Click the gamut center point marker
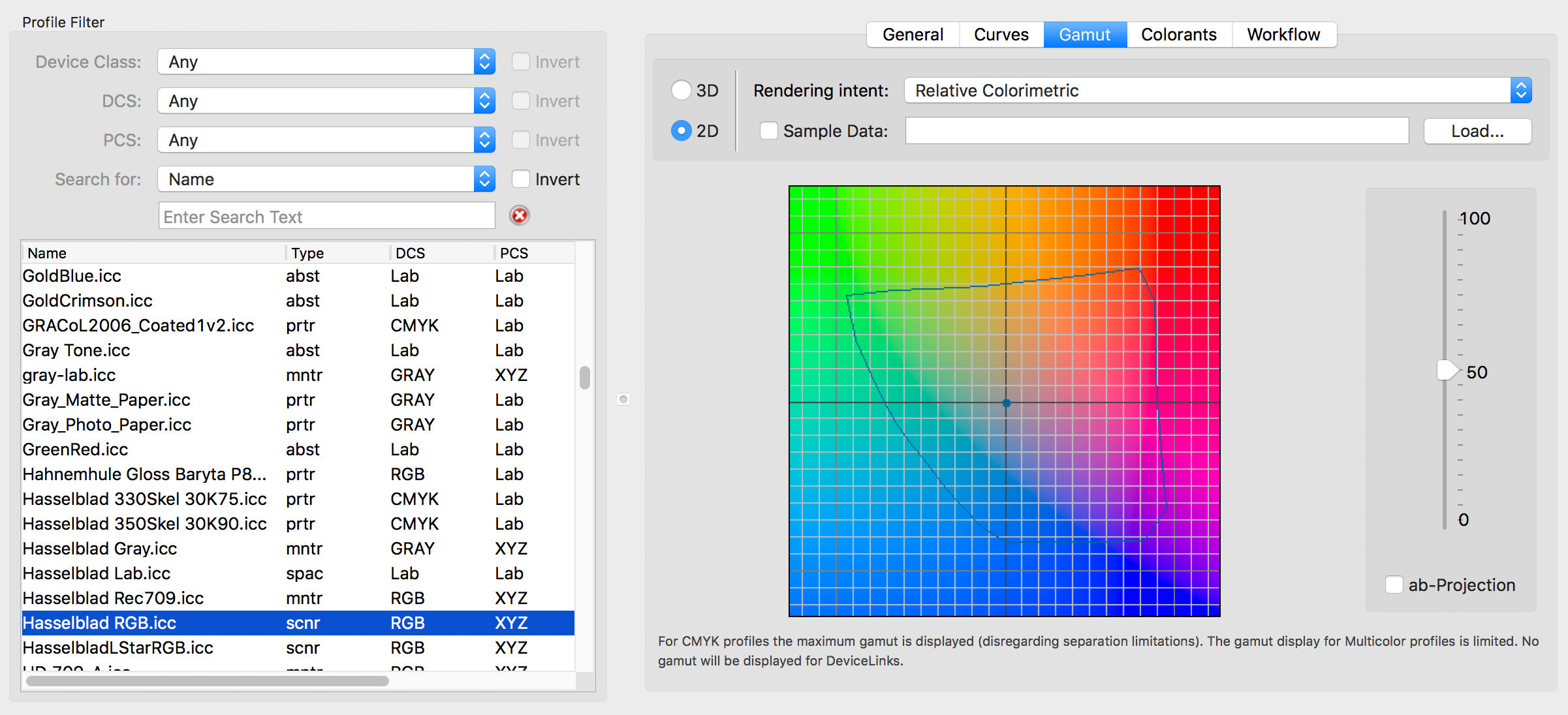The width and height of the screenshot is (1568, 715). coord(1006,403)
